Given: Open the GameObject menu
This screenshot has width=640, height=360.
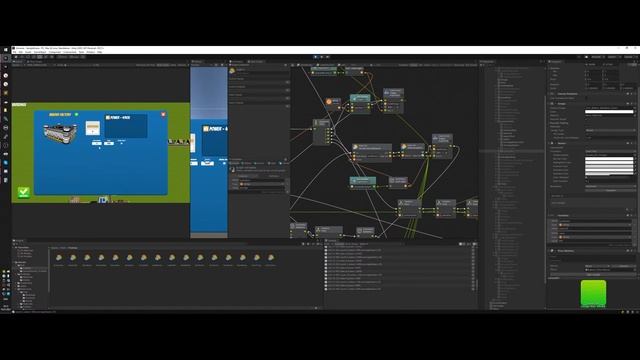Looking at the screenshot, I should pyautogui.click(x=40, y=52).
